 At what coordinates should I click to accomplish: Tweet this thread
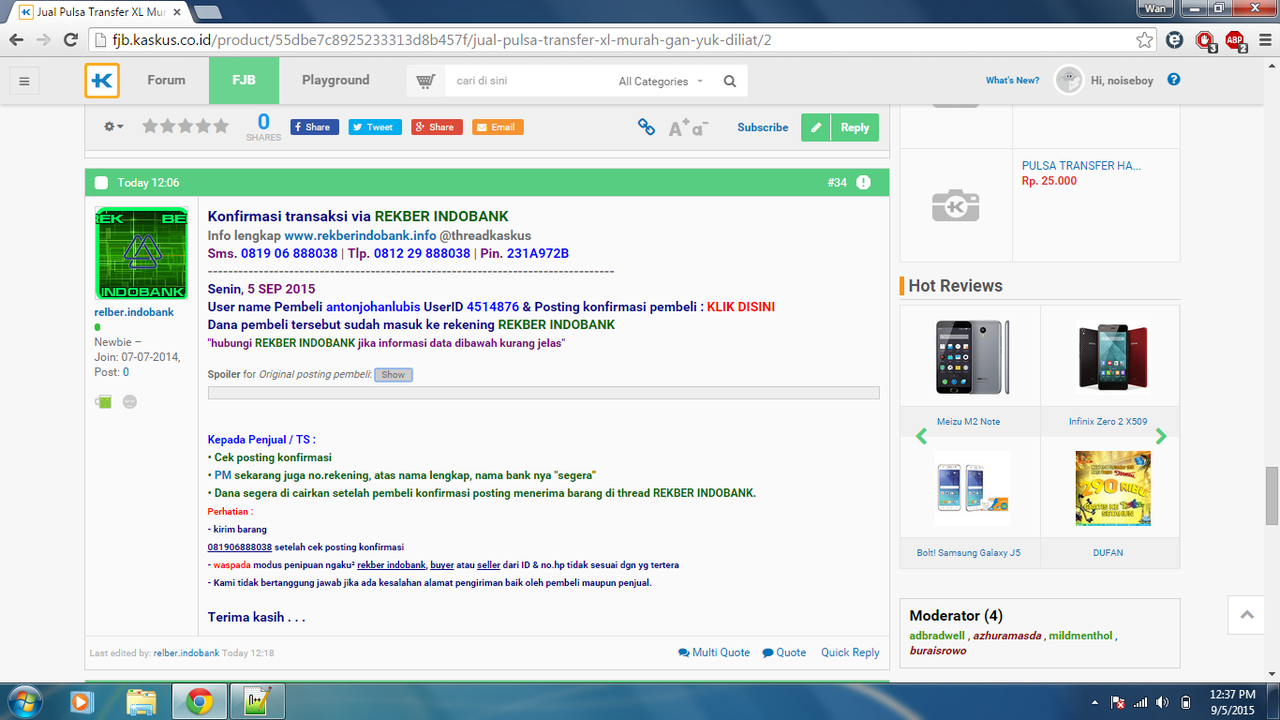click(x=375, y=127)
